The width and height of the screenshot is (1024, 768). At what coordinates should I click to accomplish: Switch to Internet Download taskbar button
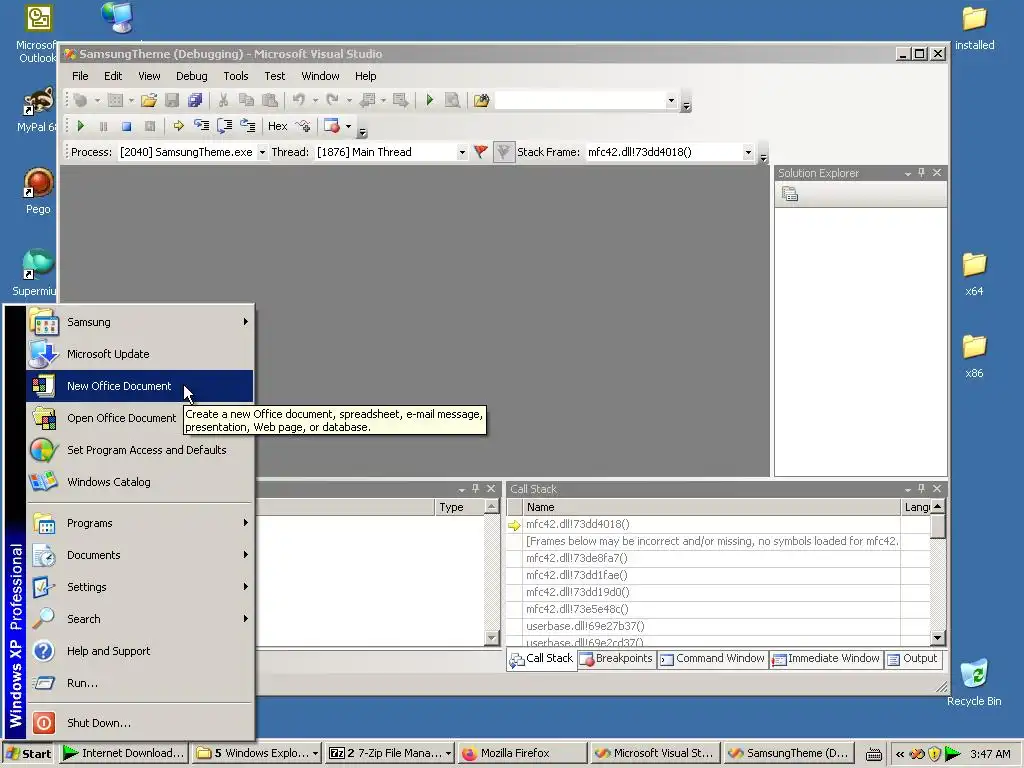click(123, 754)
